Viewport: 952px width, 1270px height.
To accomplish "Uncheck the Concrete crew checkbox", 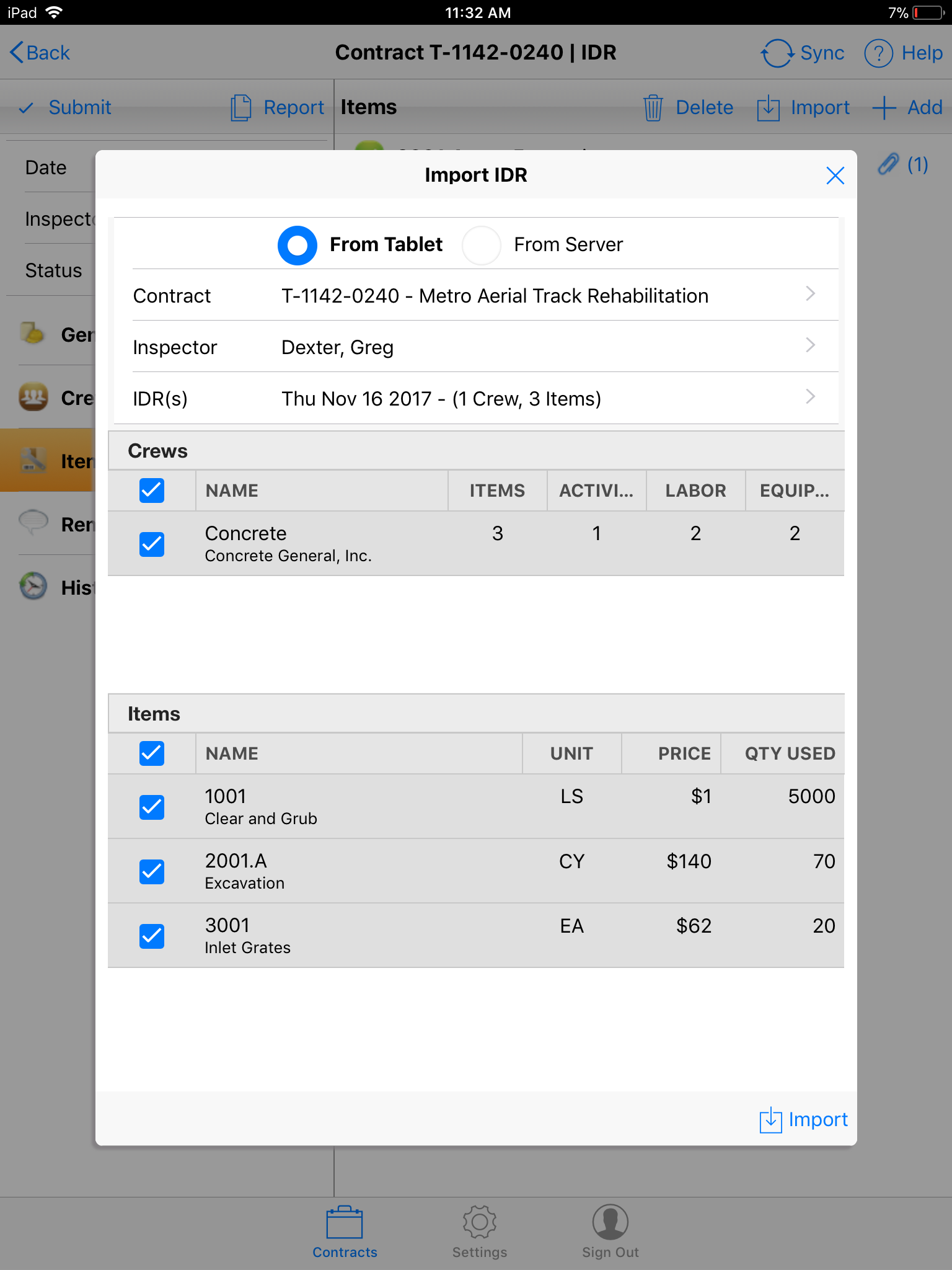I will (x=152, y=544).
